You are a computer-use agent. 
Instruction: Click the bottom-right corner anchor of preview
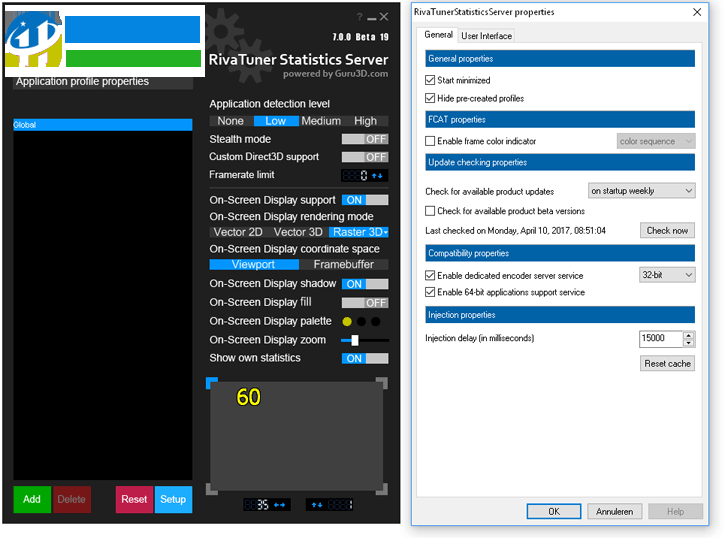[x=382, y=489]
